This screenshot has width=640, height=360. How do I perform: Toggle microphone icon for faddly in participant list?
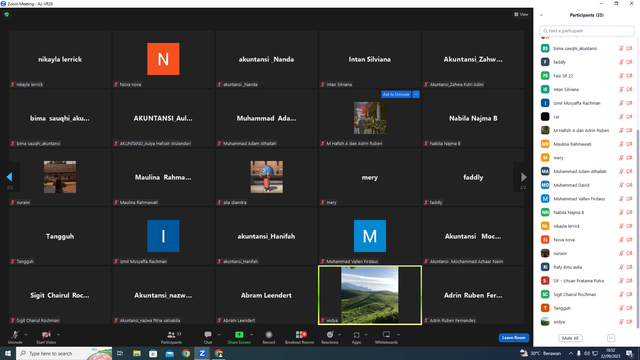[621, 62]
